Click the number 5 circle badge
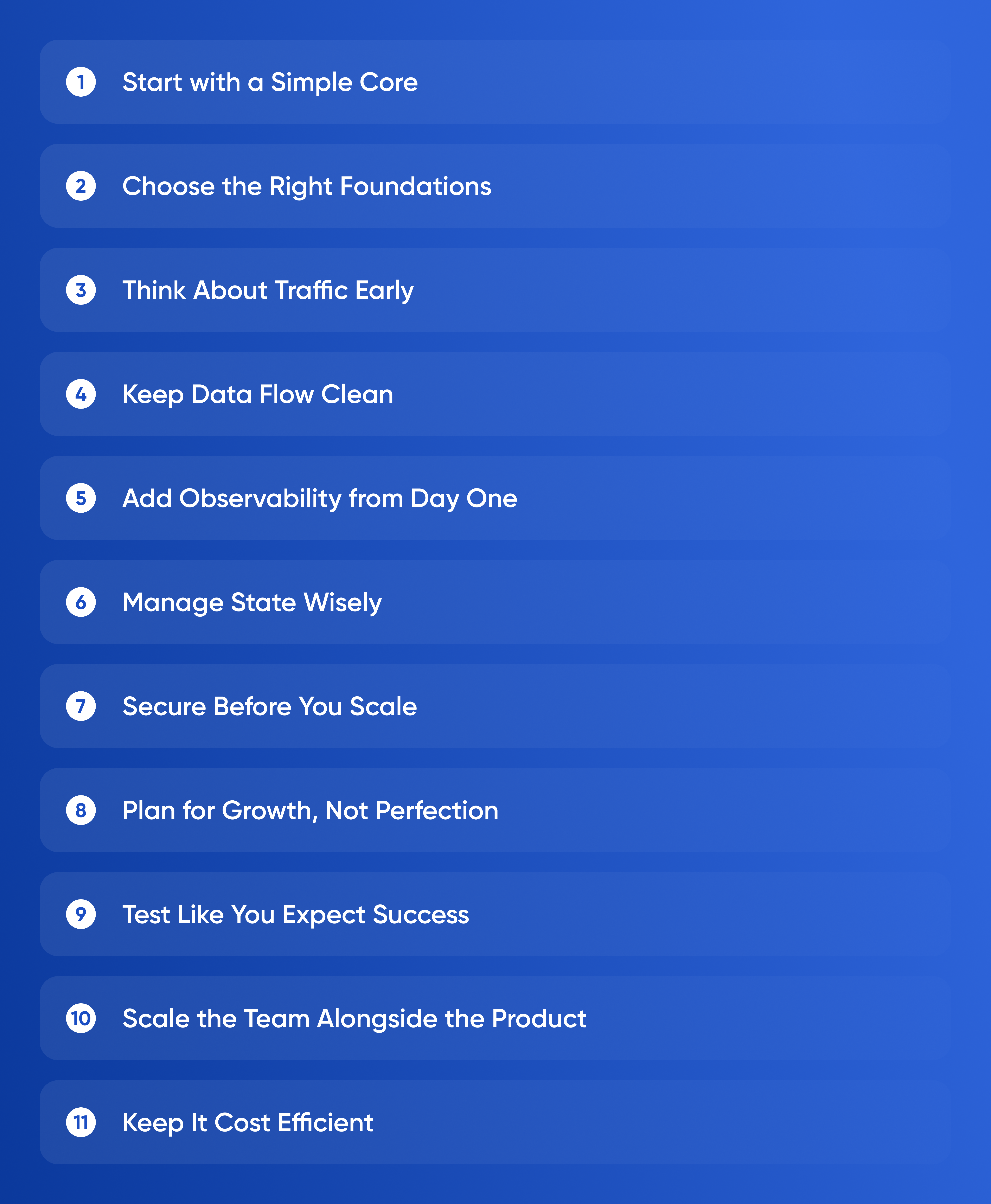The width and height of the screenshot is (991, 1204). tap(81, 498)
